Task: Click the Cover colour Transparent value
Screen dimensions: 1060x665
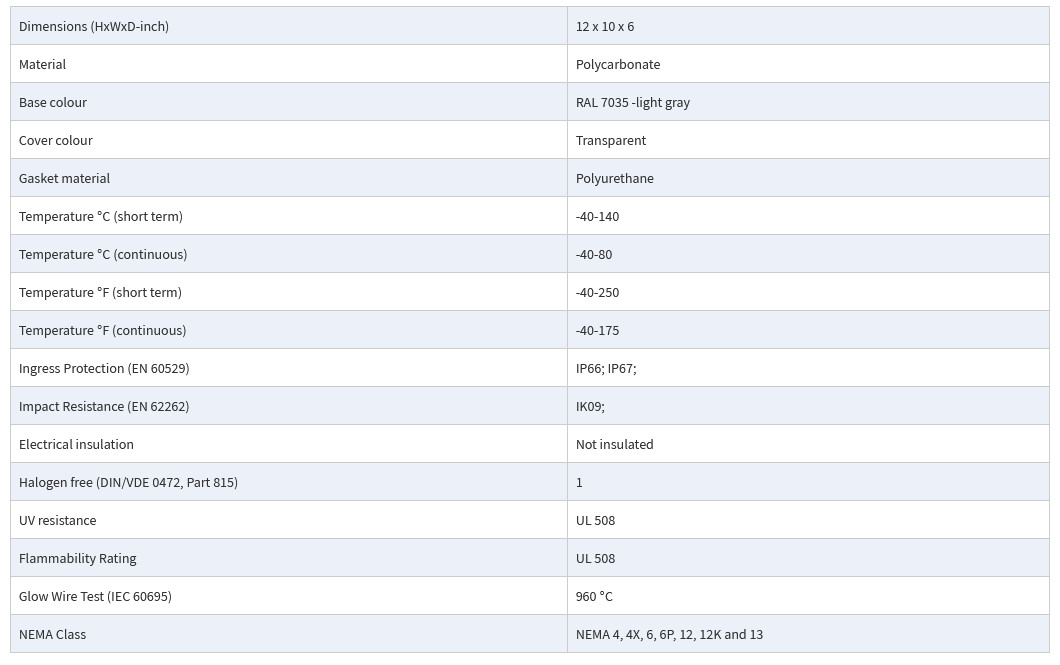Action: coord(611,141)
